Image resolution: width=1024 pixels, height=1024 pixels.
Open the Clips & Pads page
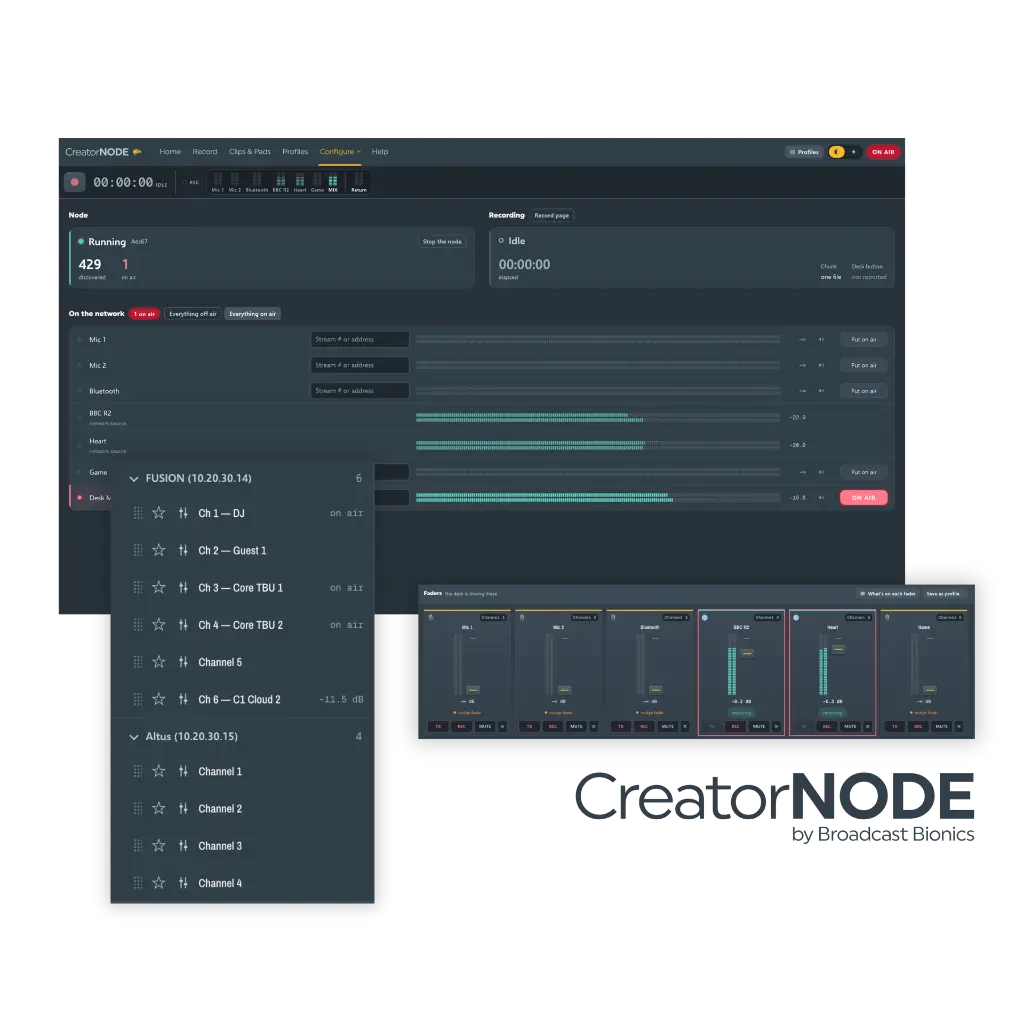pos(249,152)
